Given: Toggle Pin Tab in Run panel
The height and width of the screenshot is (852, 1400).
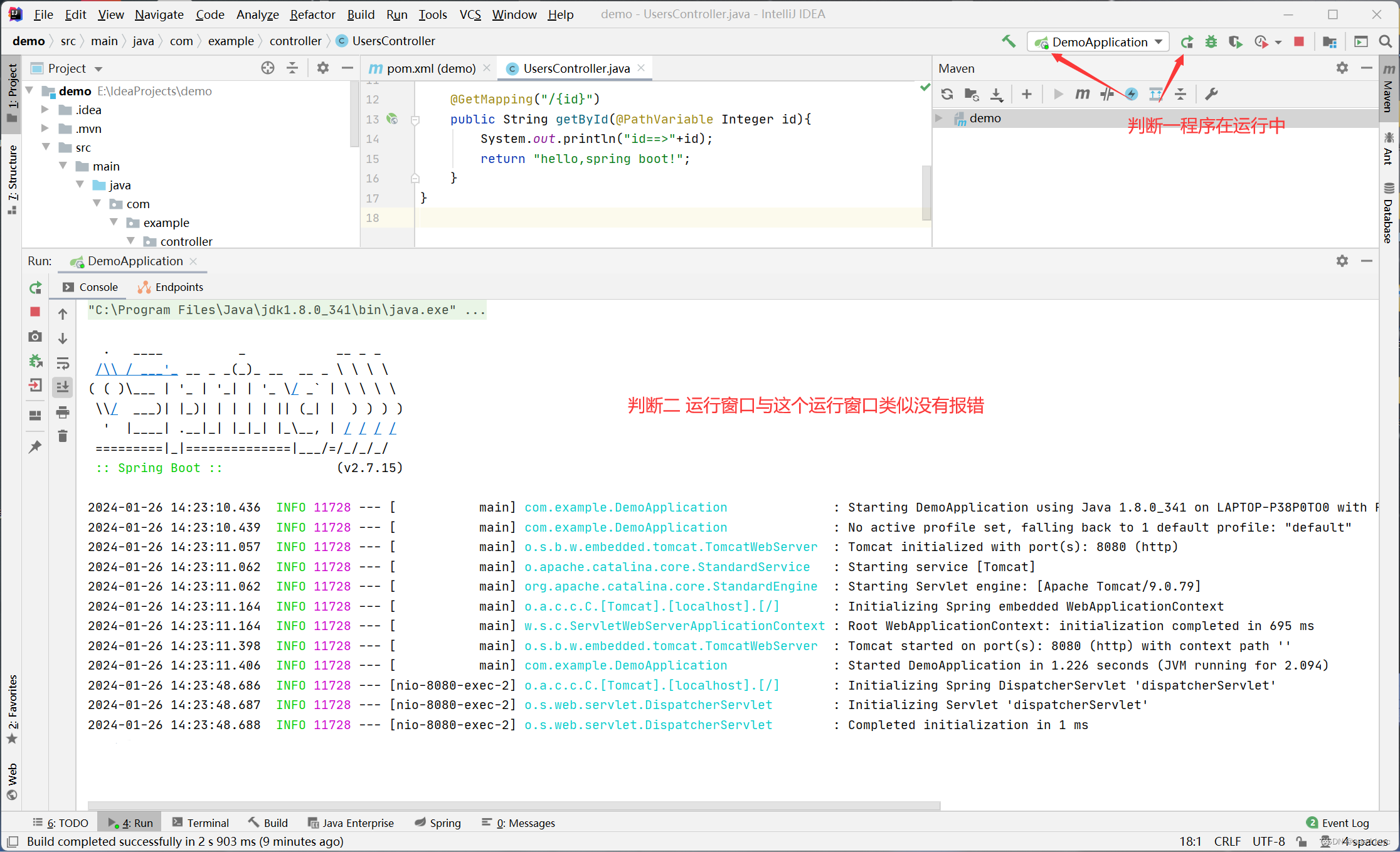Looking at the screenshot, I should pos(35,447).
